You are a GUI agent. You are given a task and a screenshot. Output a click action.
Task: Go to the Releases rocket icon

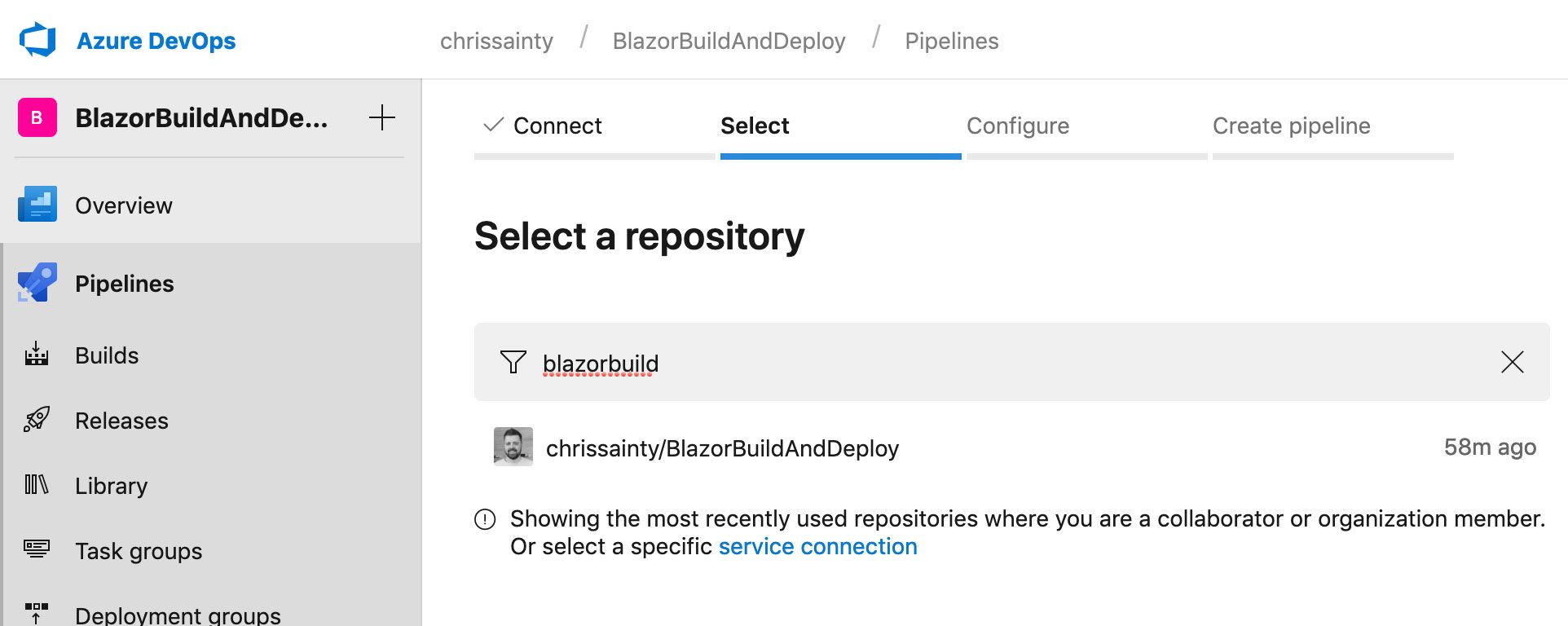click(37, 420)
